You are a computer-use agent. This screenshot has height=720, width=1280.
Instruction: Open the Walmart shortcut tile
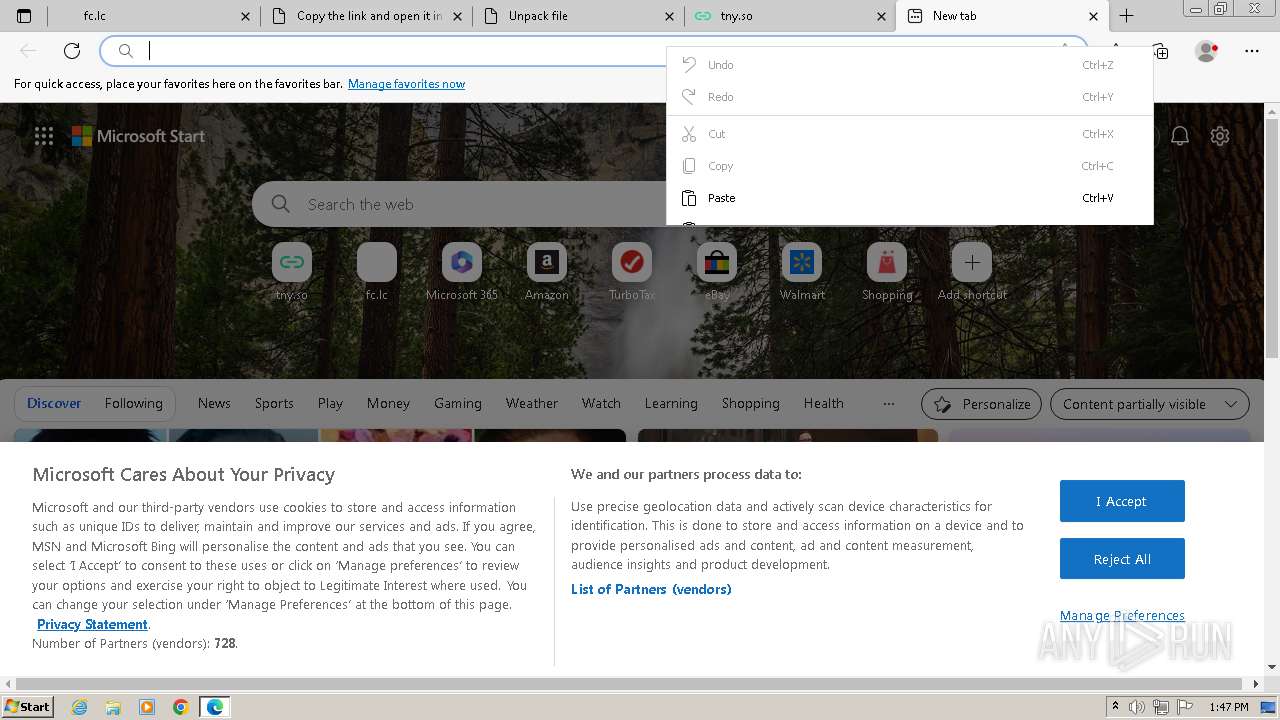coord(802,272)
